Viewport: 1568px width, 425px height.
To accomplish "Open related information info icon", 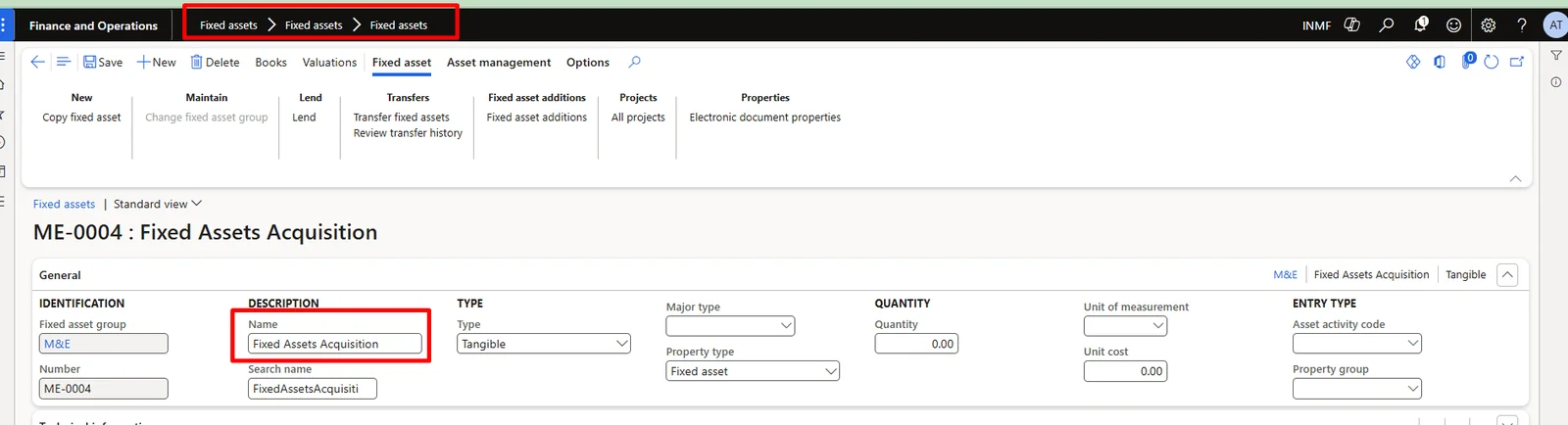I will 1556,82.
